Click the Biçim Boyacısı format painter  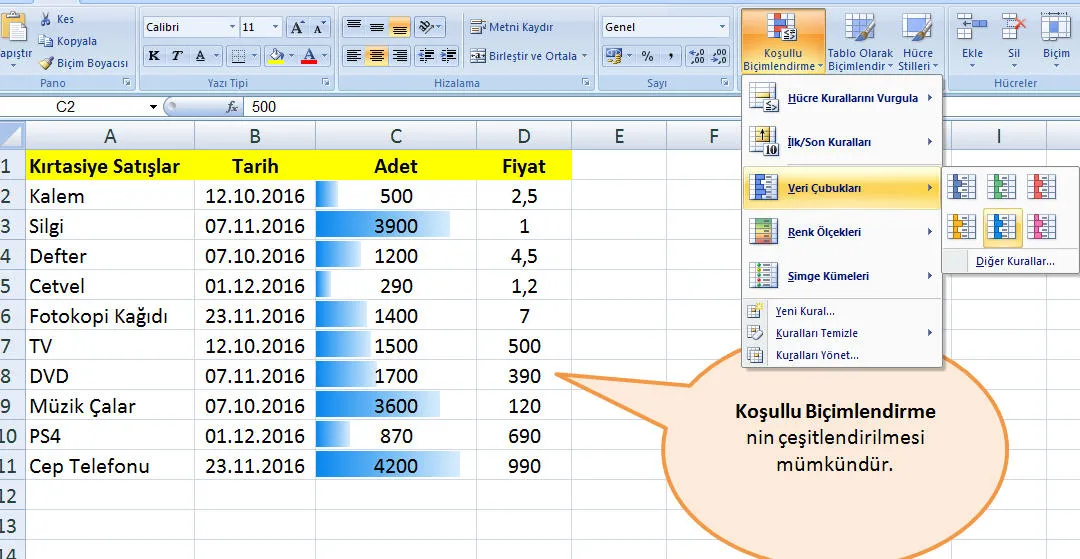(x=82, y=63)
